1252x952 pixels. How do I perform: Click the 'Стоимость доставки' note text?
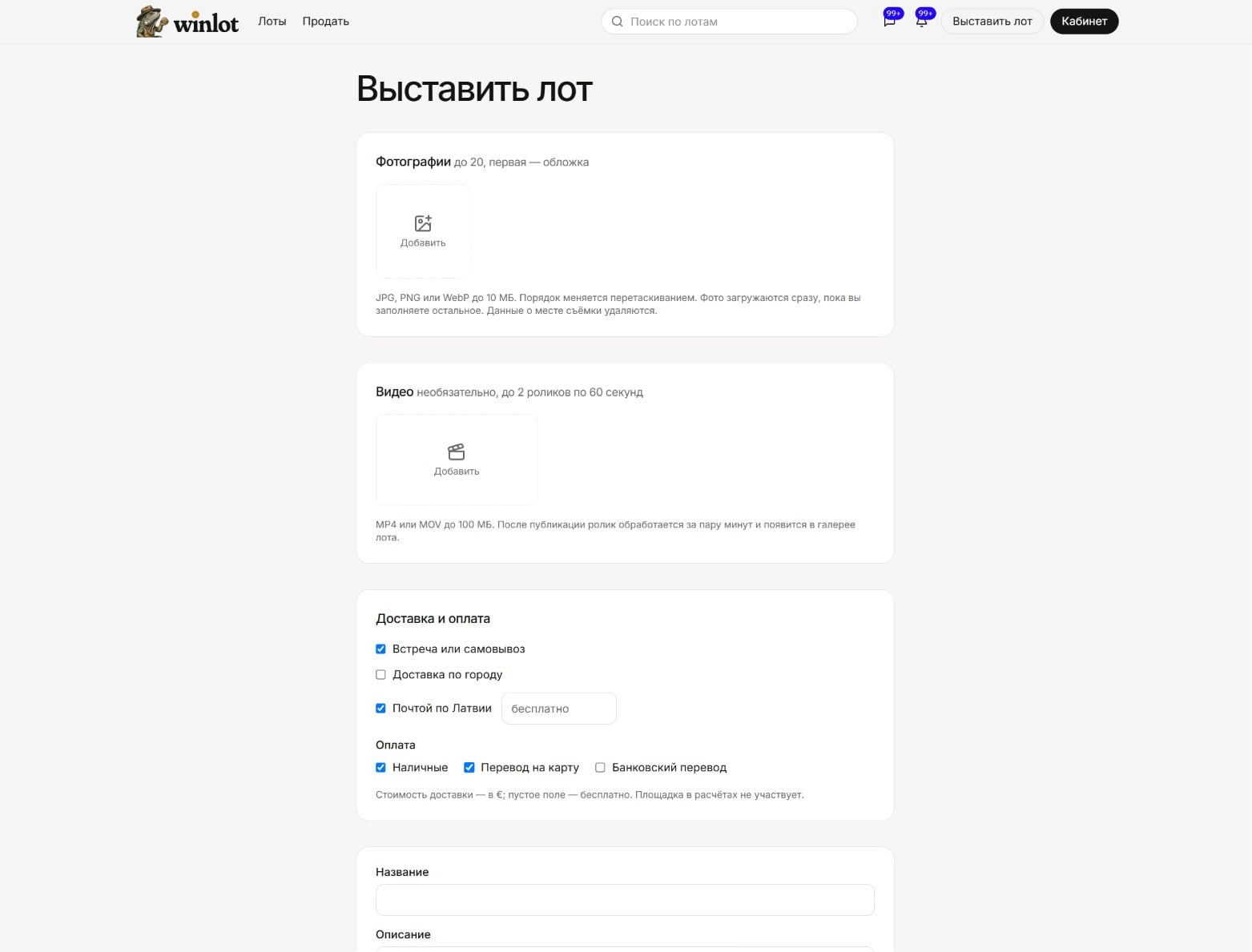[x=590, y=795]
